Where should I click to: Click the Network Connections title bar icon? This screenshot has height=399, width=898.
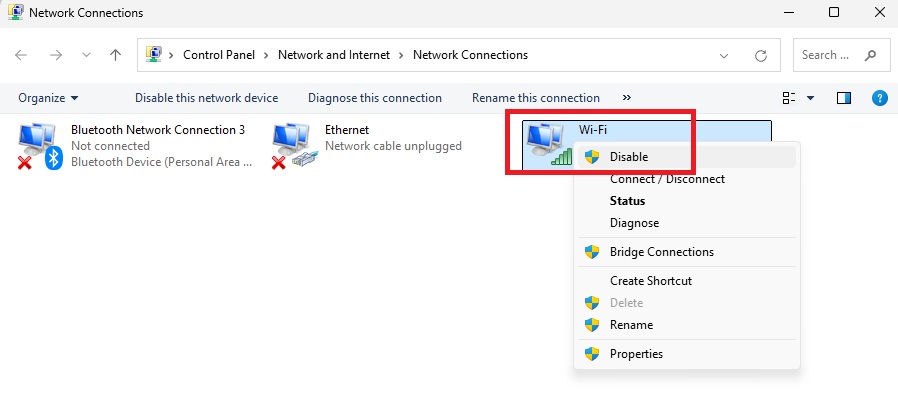[x=15, y=12]
